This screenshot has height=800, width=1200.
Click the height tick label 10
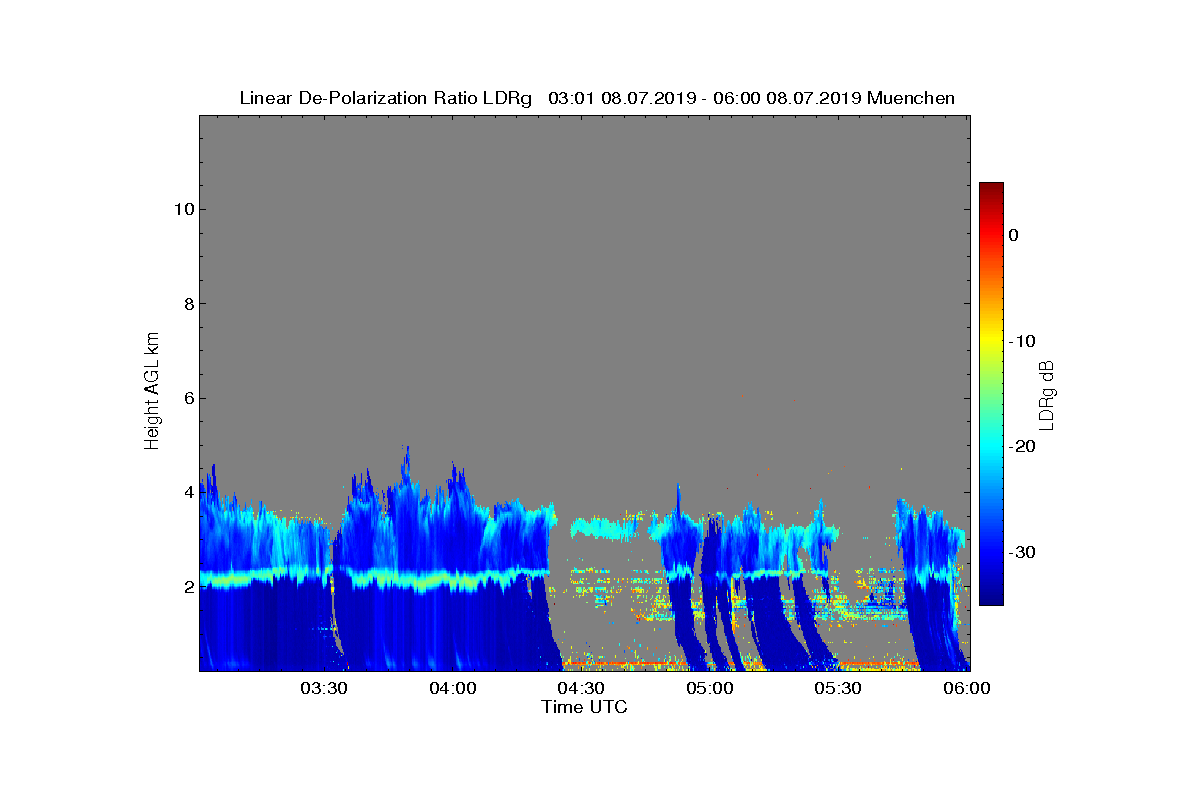182,209
